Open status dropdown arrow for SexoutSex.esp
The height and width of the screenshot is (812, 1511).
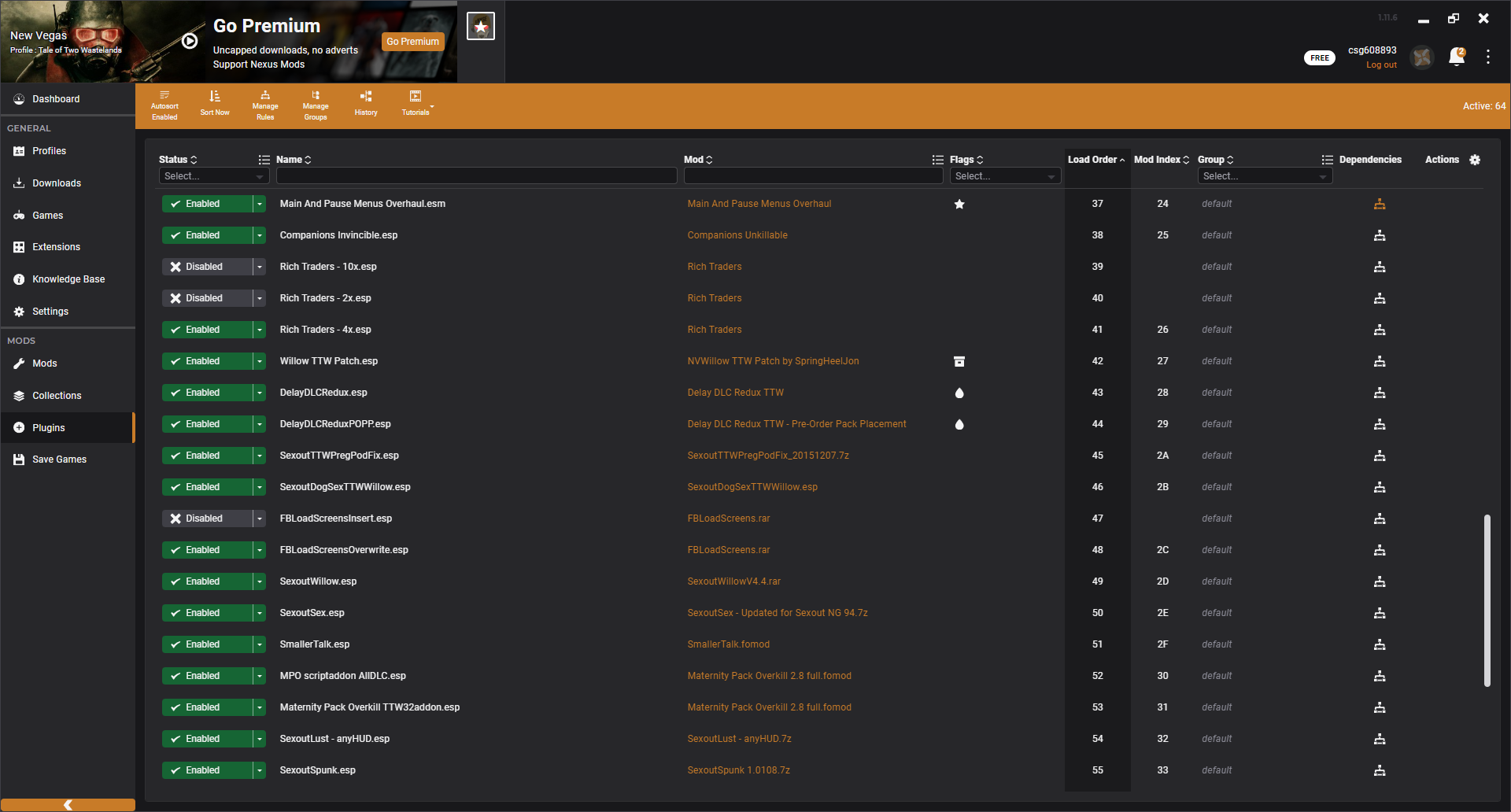(260, 613)
